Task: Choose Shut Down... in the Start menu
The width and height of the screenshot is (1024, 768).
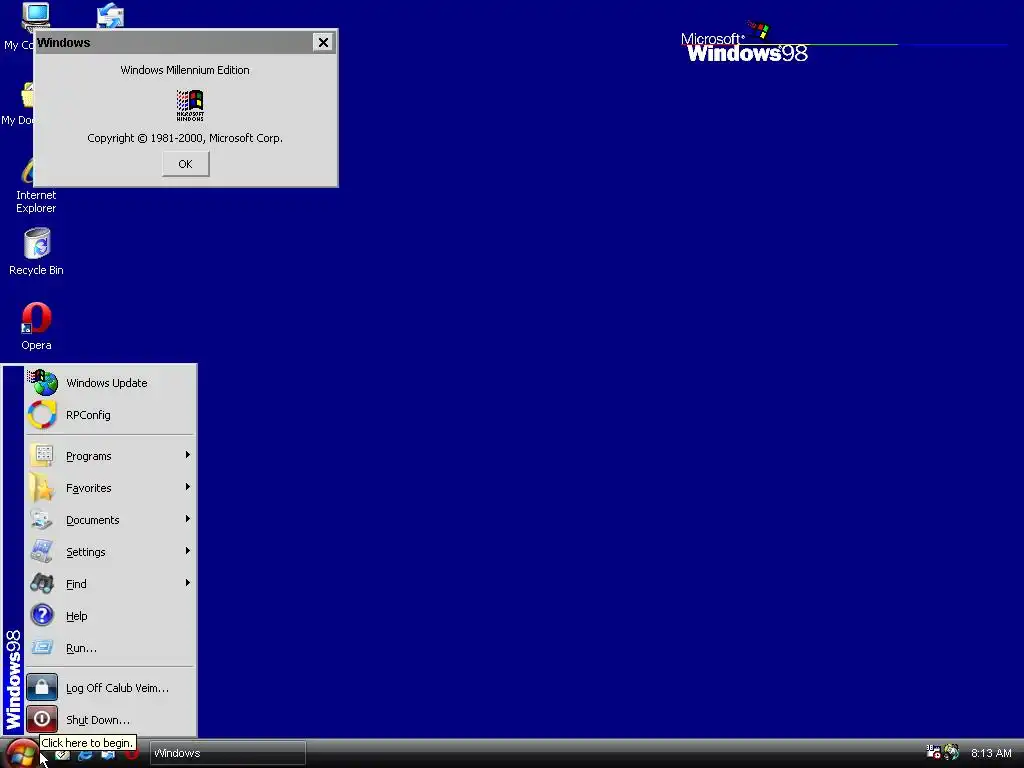Action: tap(111, 719)
